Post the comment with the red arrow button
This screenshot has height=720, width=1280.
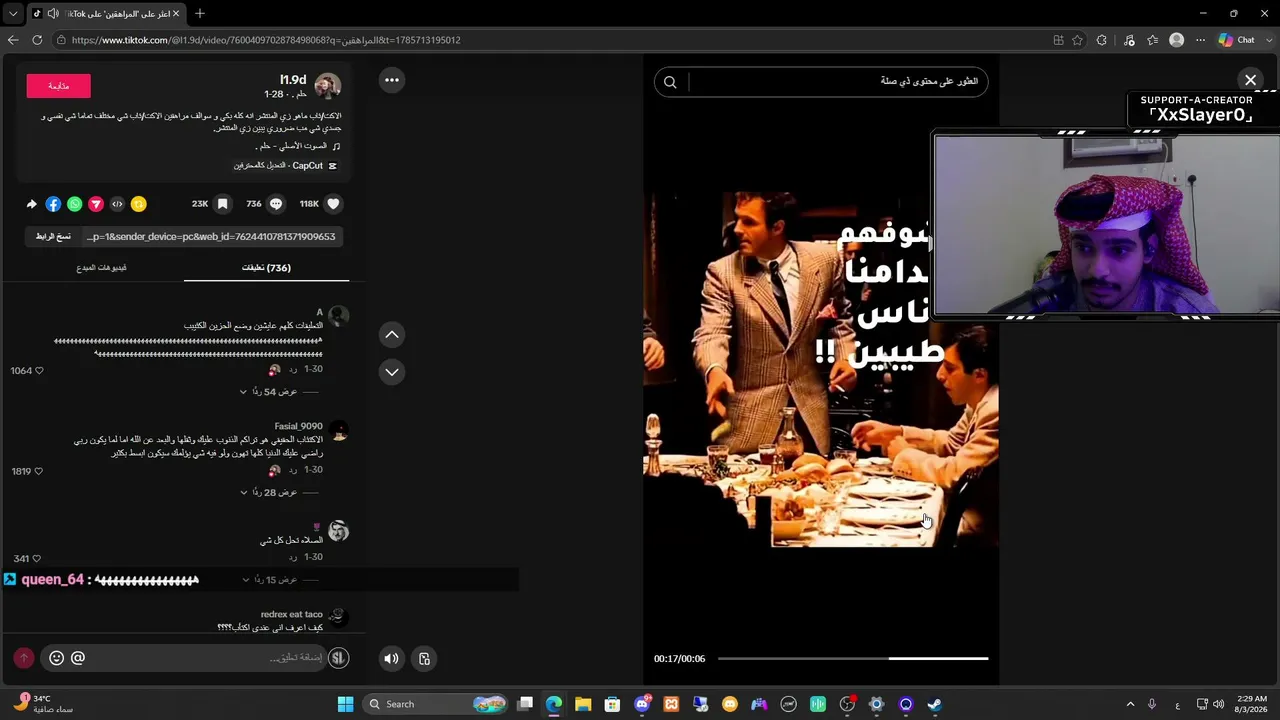(x=24, y=658)
